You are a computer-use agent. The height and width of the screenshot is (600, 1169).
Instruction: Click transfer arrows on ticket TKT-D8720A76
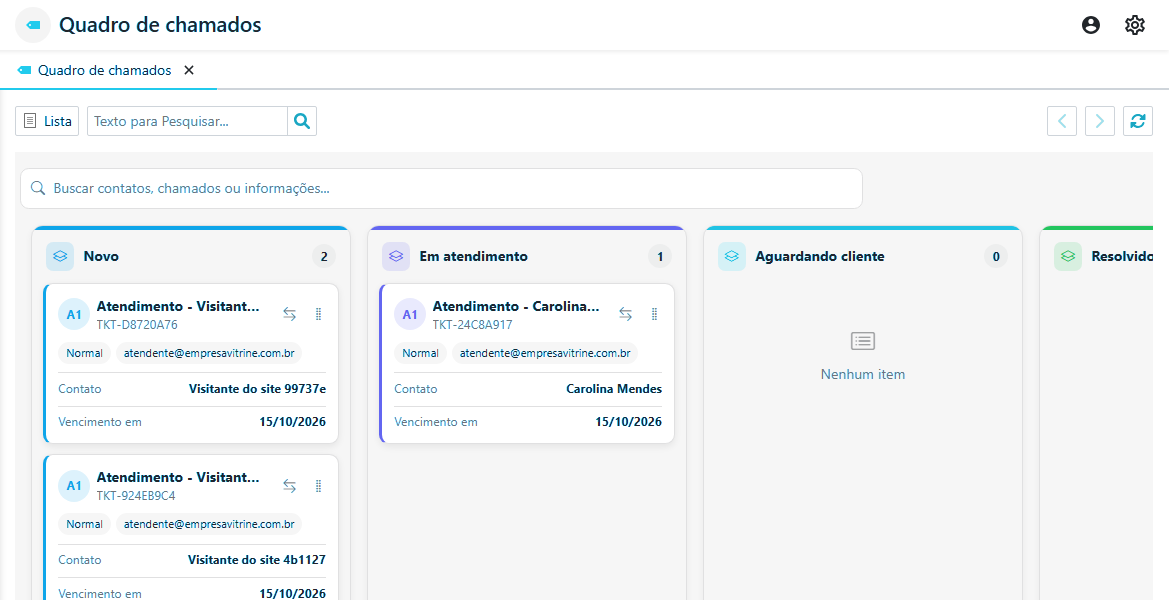(289, 315)
